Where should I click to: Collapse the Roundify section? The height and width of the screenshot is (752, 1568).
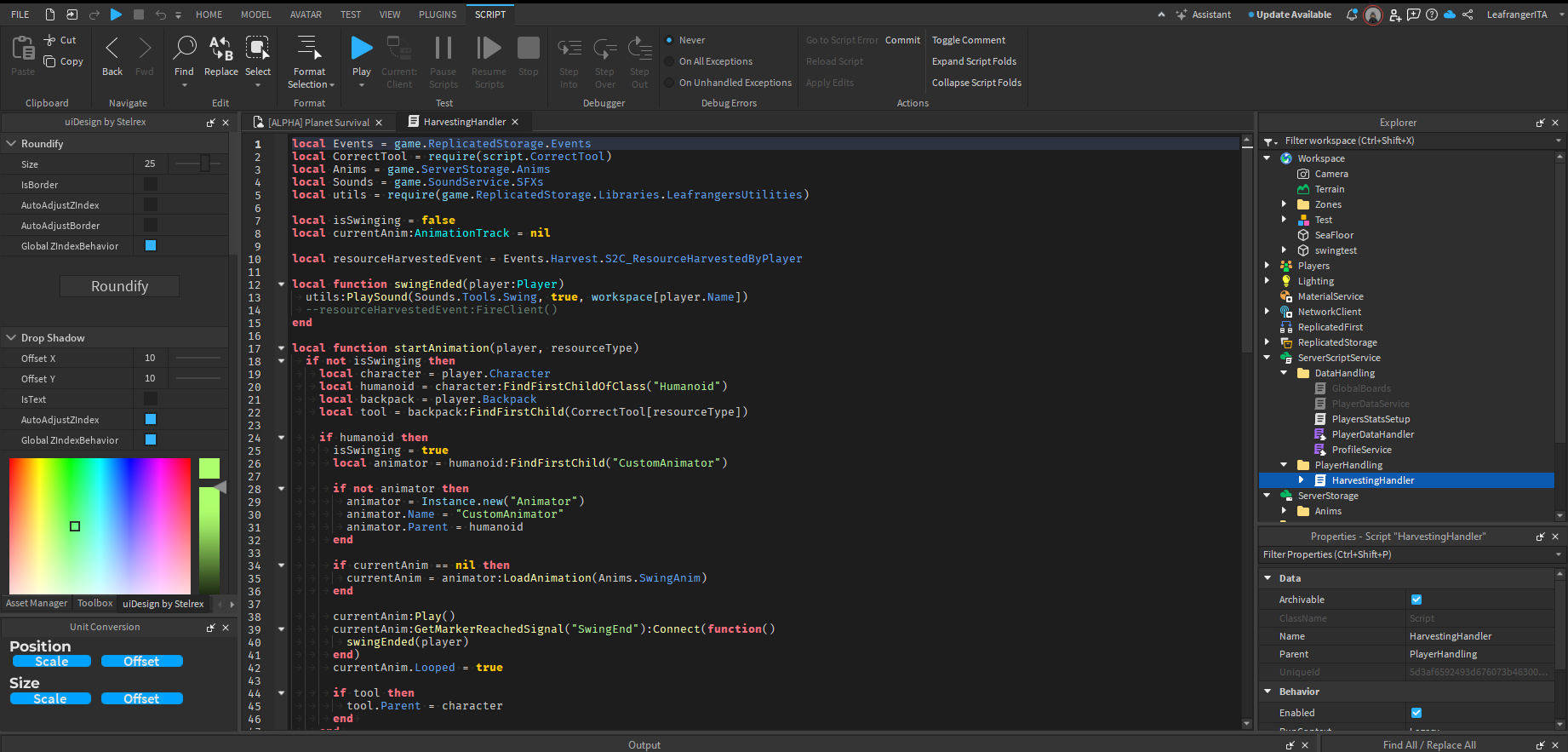[x=11, y=144]
